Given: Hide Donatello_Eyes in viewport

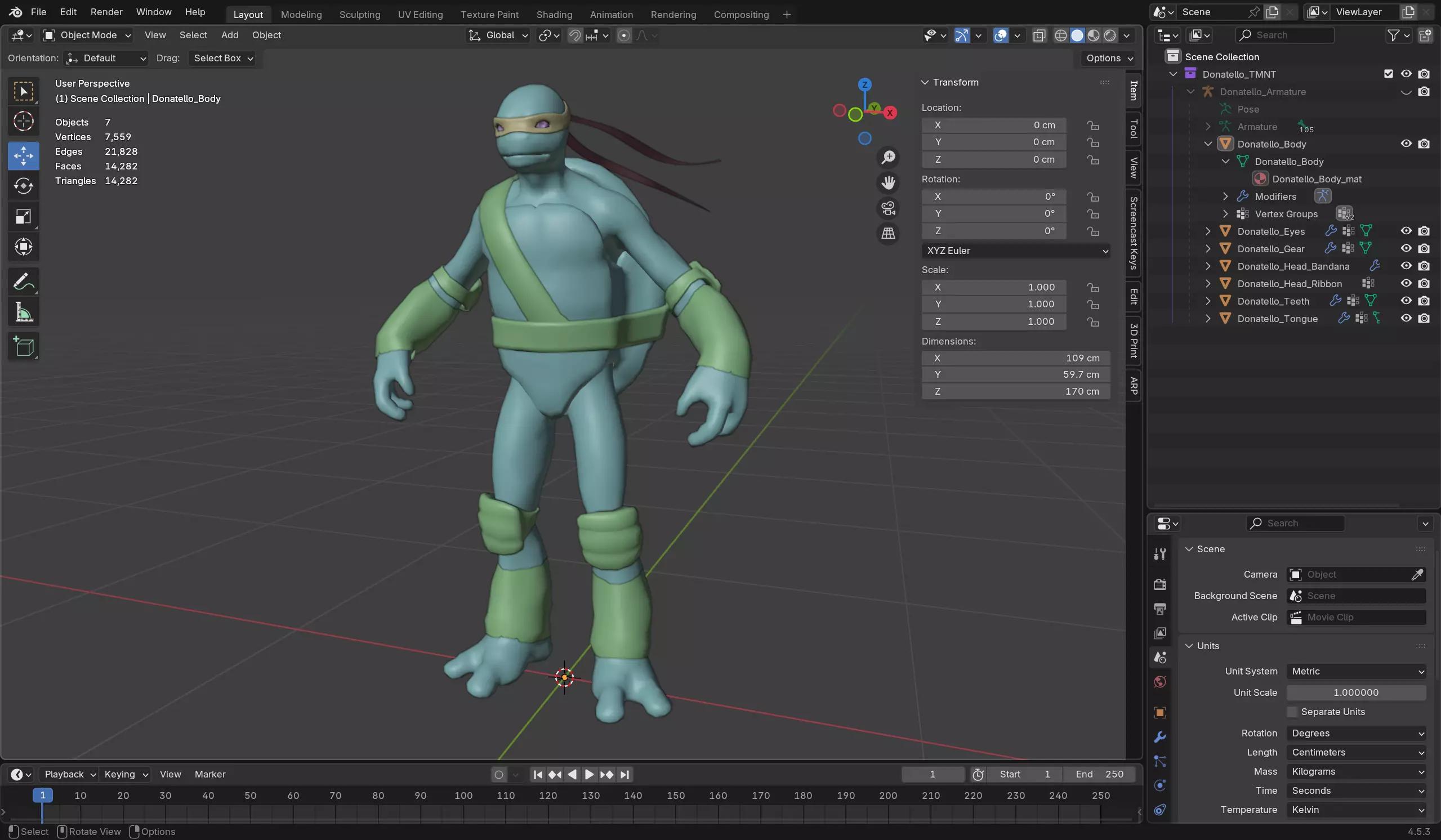Looking at the screenshot, I should tap(1406, 231).
